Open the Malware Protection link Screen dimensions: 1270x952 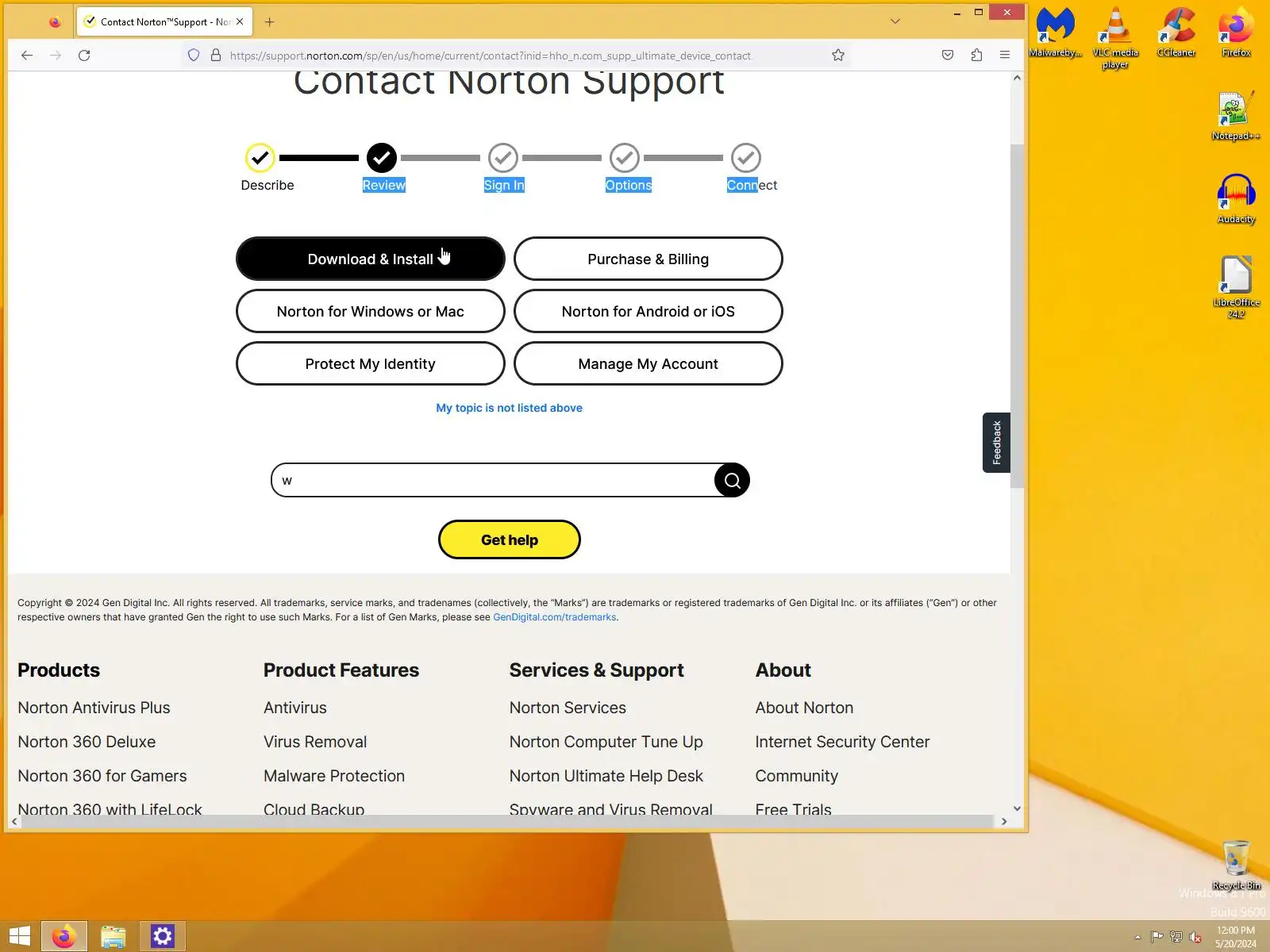click(334, 776)
